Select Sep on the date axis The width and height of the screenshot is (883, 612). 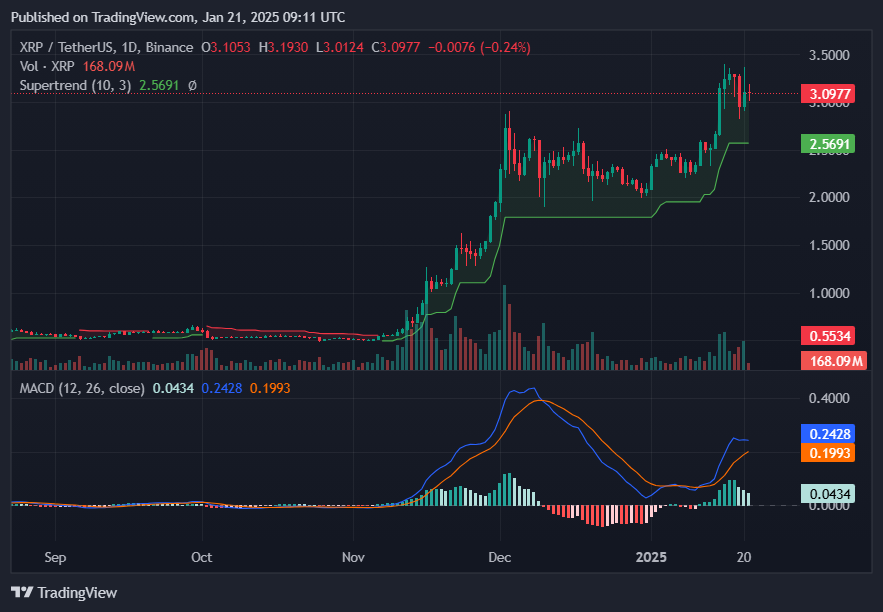point(55,557)
